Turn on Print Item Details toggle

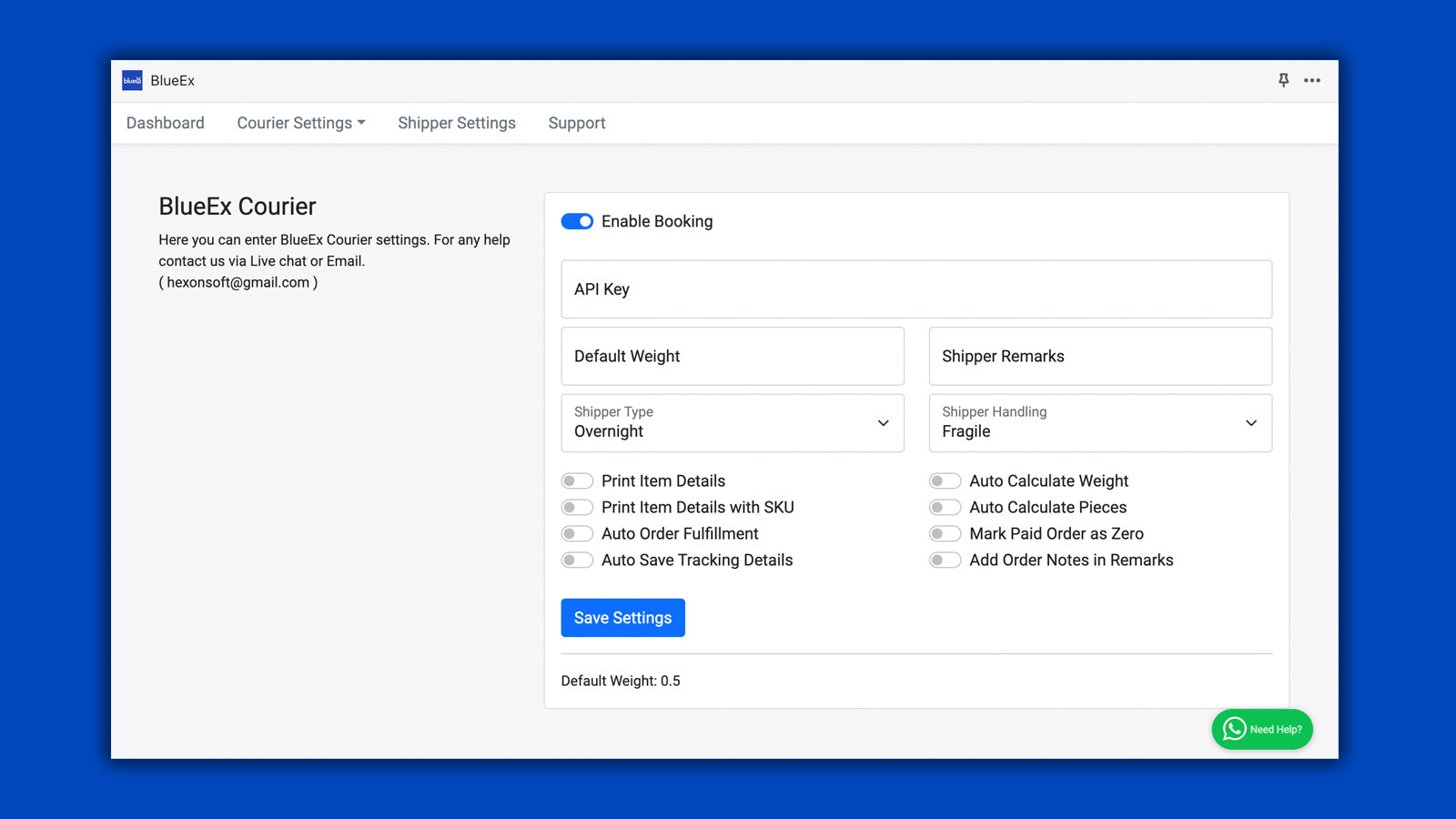(x=577, y=480)
